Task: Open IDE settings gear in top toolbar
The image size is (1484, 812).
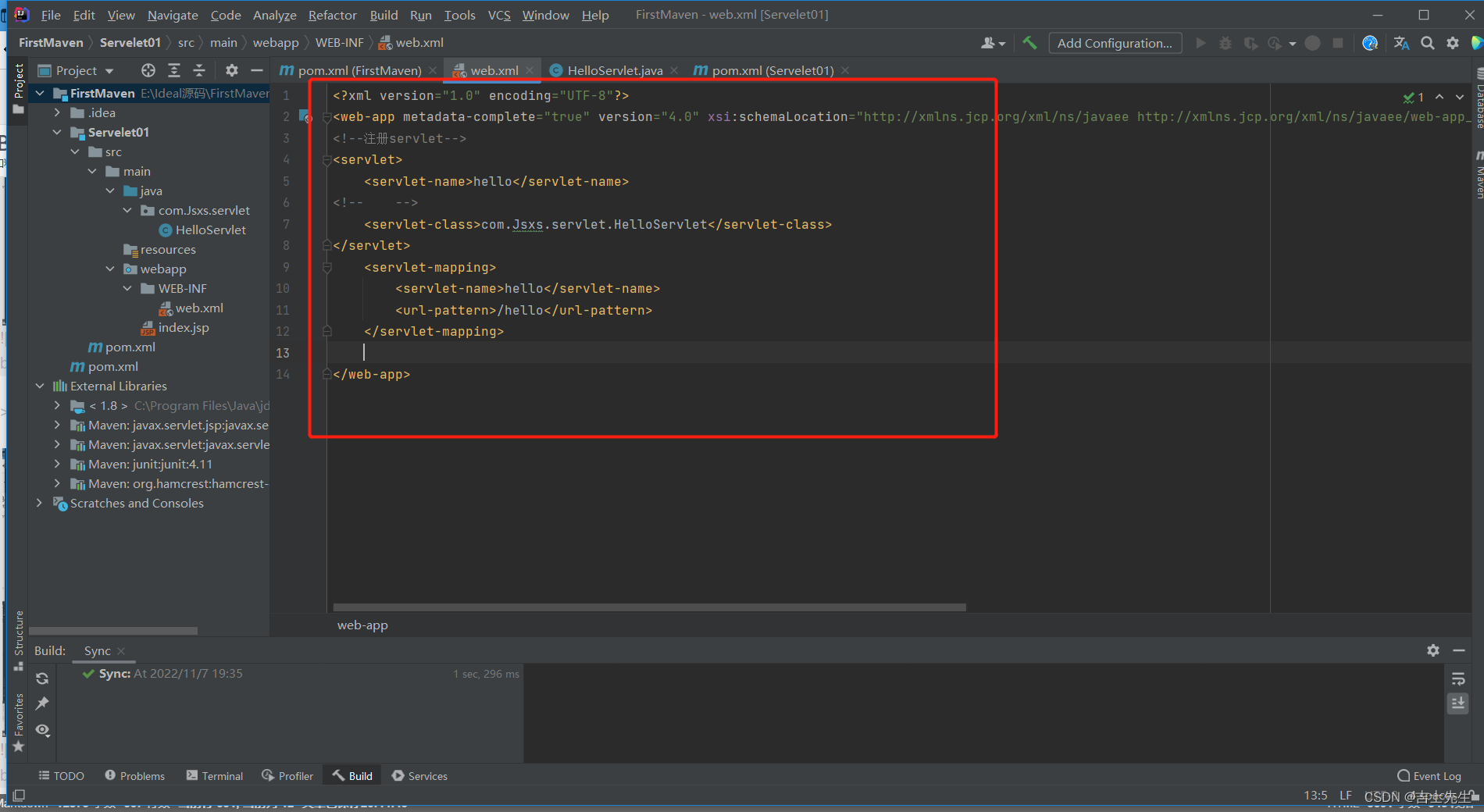Action: (x=1452, y=43)
